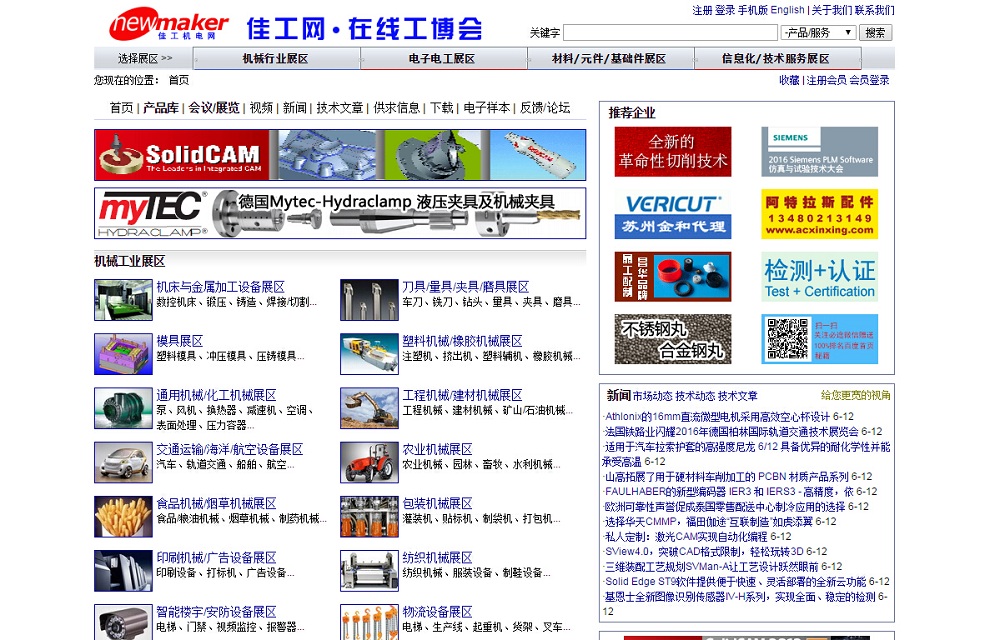
Task: Open the 市场动态 news tab link
Action: click(652, 396)
